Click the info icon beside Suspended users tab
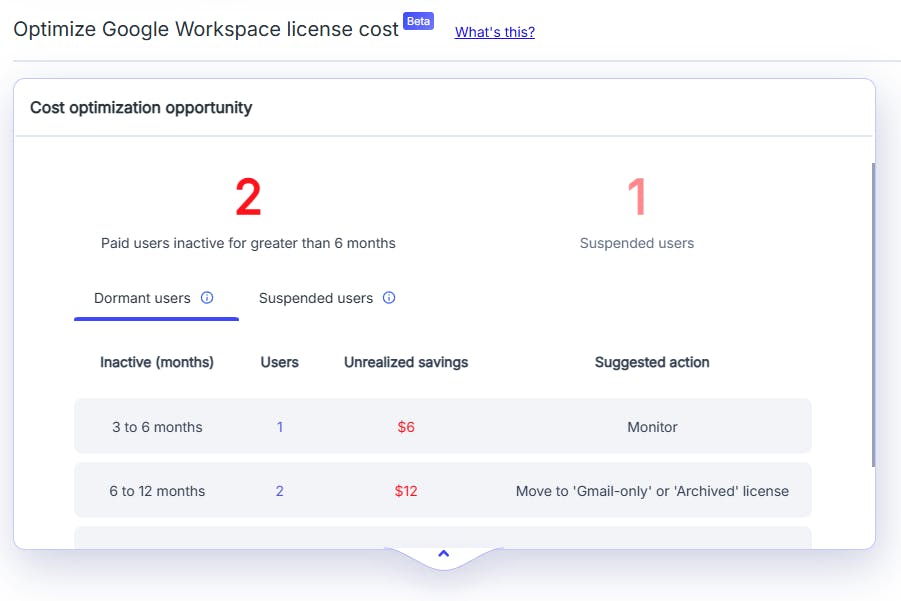 pos(389,298)
